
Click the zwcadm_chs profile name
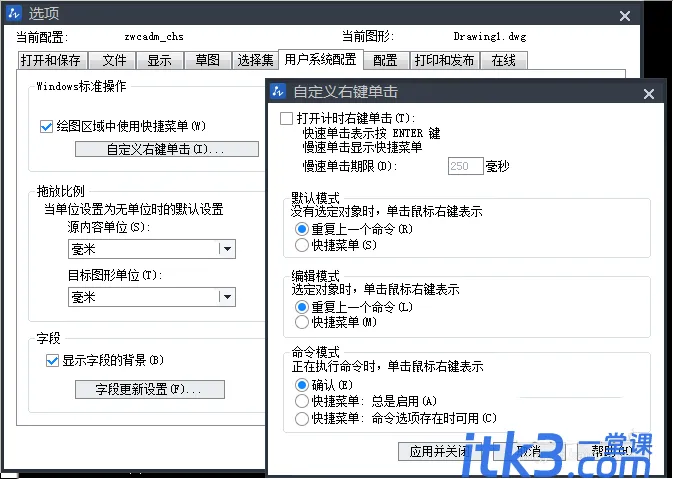point(154,37)
